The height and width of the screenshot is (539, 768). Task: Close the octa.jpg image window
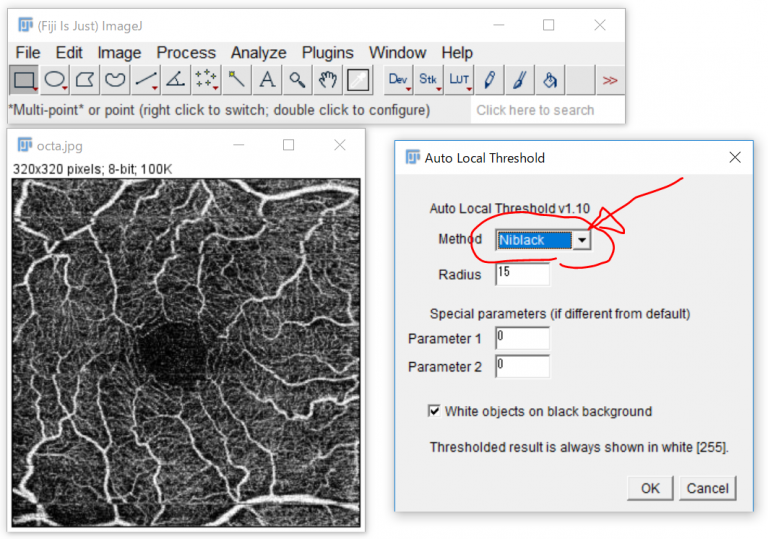point(339,145)
